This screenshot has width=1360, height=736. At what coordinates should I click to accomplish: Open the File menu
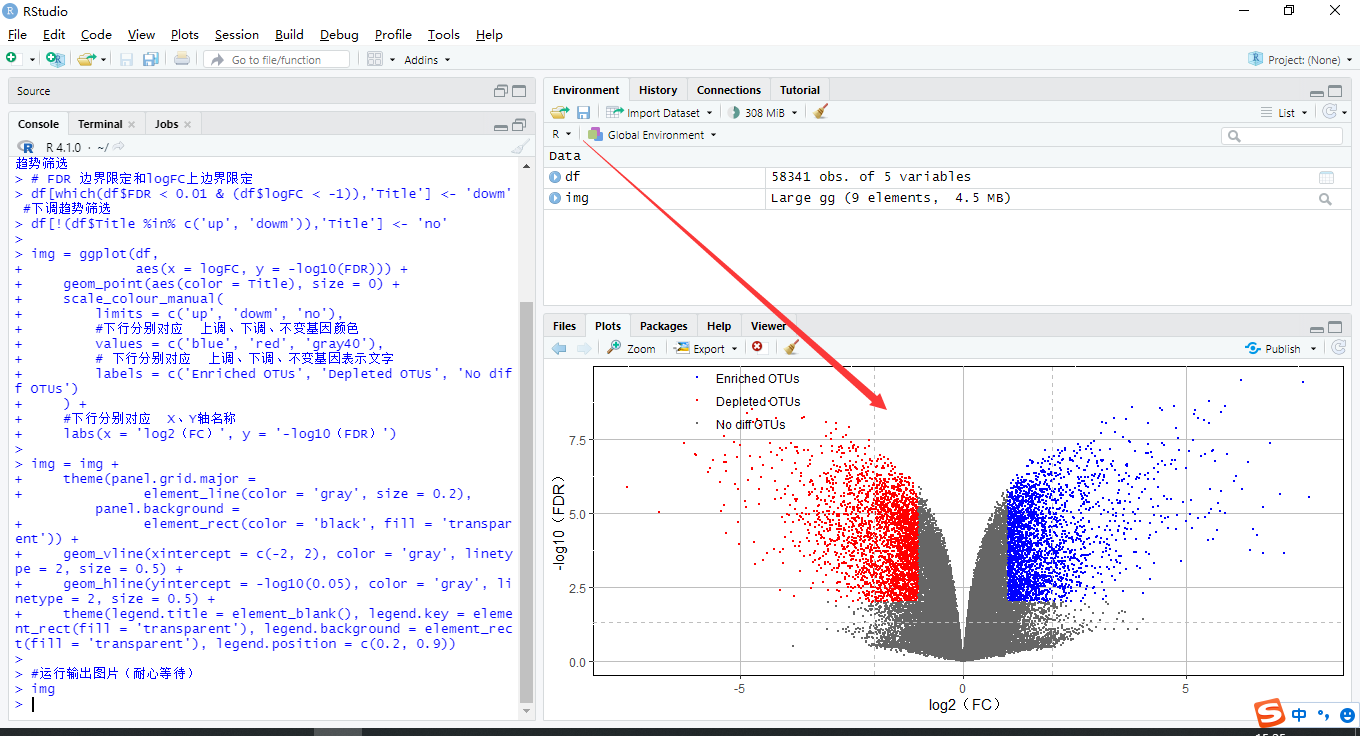point(17,35)
